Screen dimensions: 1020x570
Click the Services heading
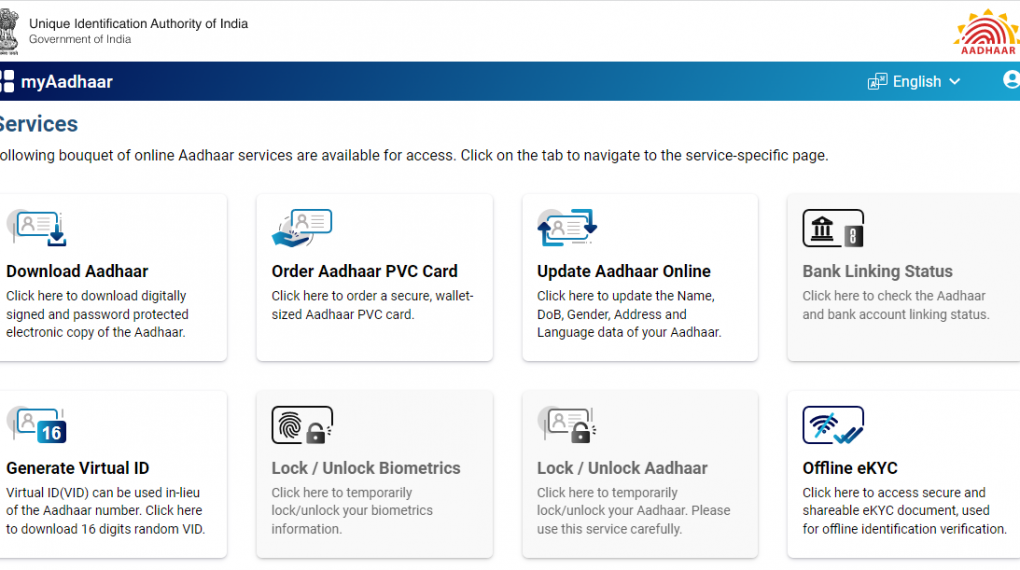coord(38,124)
